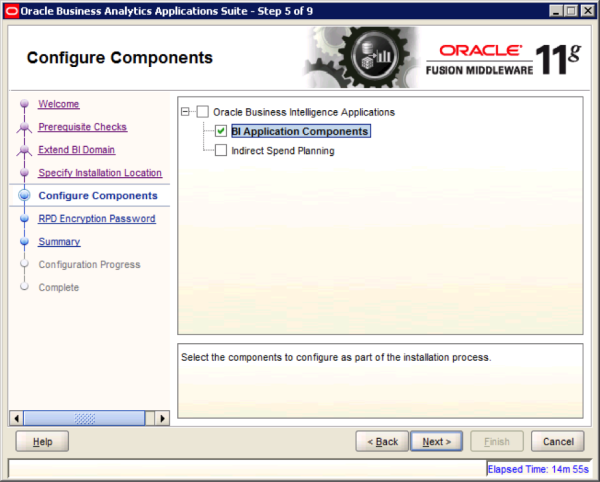600x482 pixels.
Task: Click the left panel horizontal scrollbar thumb
Action: click(x=84, y=417)
